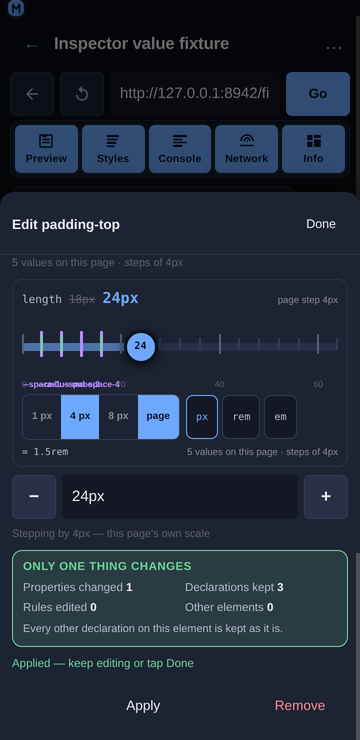Click 'Properties changed 1' text
This screenshot has width=360, height=740.
78,588
